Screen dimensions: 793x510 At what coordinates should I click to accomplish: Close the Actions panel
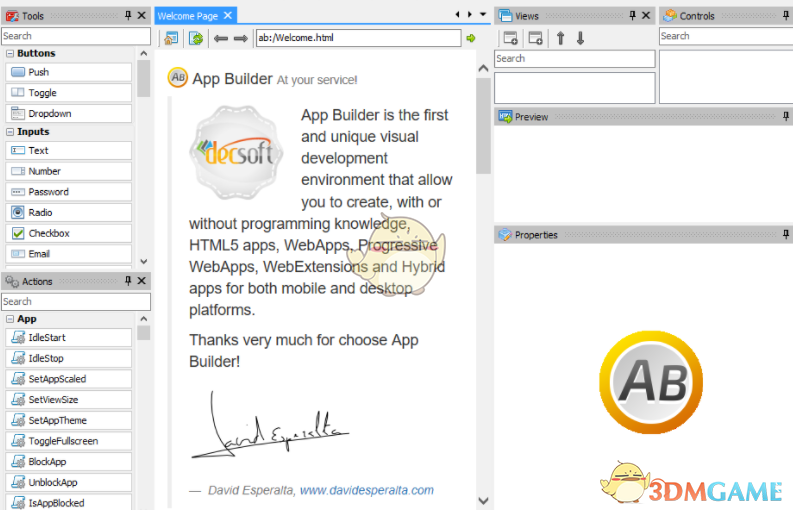[x=142, y=281]
